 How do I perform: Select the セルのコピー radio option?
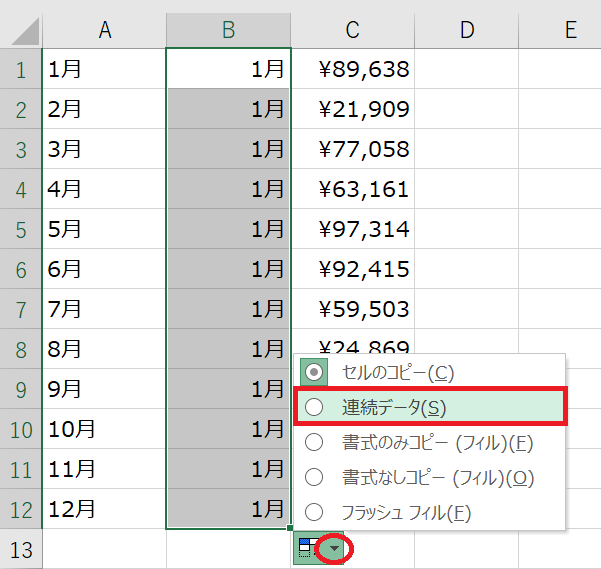pyautogui.click(x=314, y=373)
